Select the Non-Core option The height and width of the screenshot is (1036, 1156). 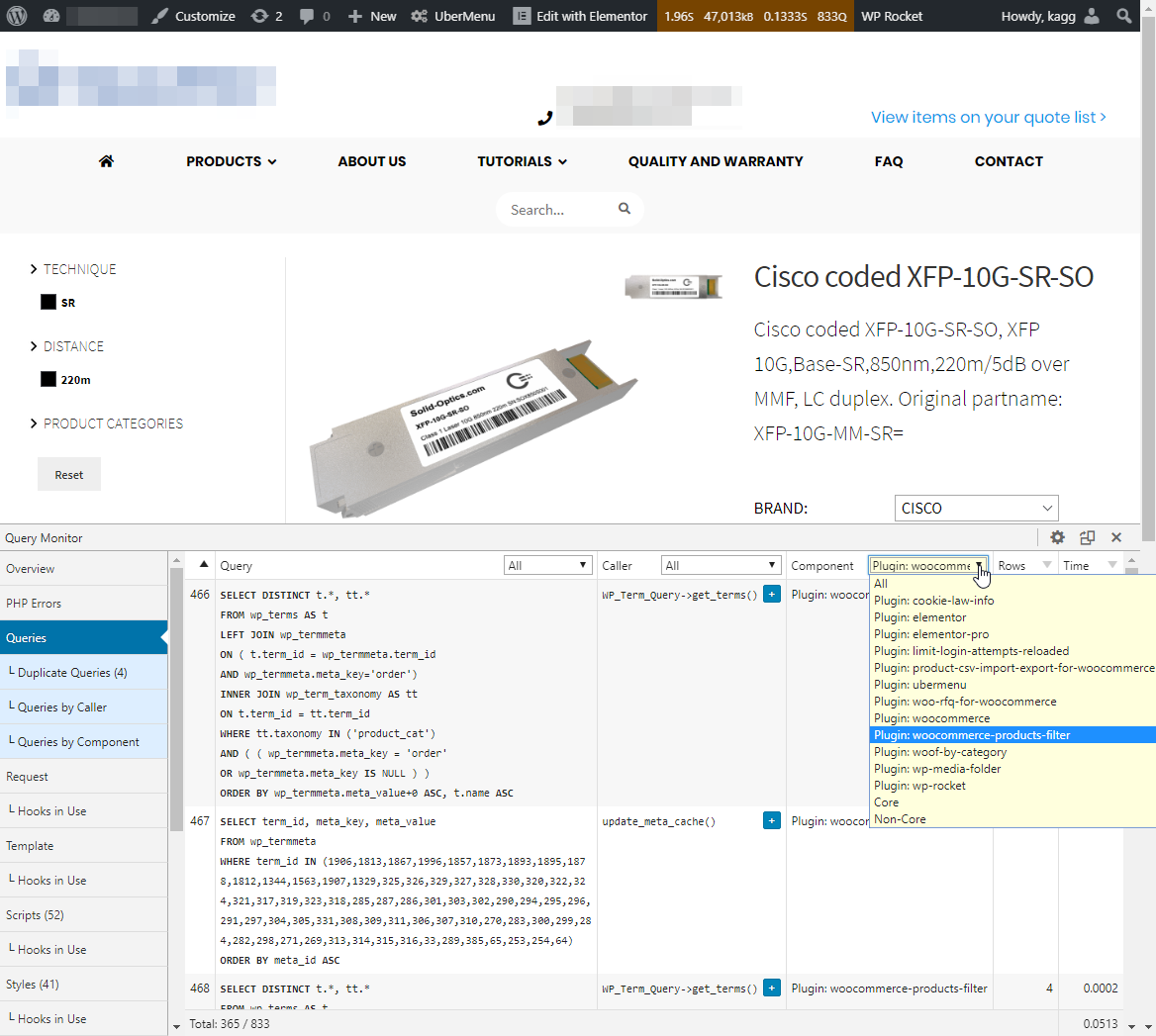(x=1012, y=819)
